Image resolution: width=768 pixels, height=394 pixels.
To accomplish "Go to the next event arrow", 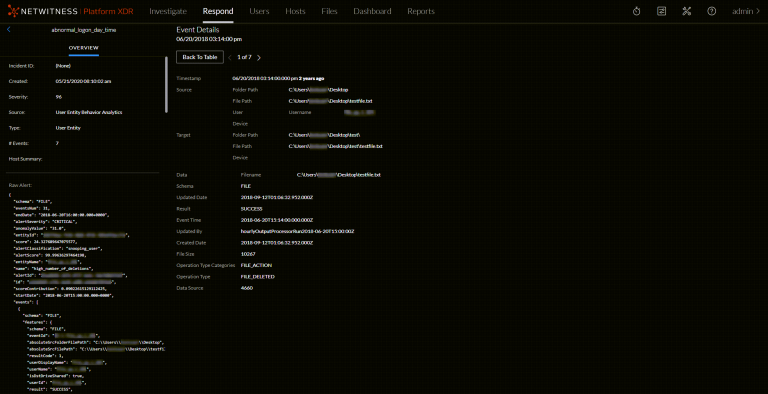I will (x=259, y=57).
